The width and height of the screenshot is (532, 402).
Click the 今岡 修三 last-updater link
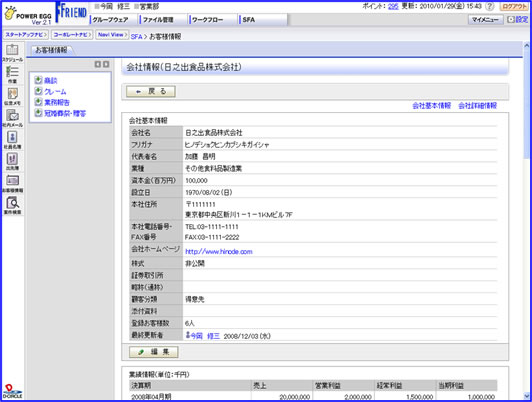(205, 336)
